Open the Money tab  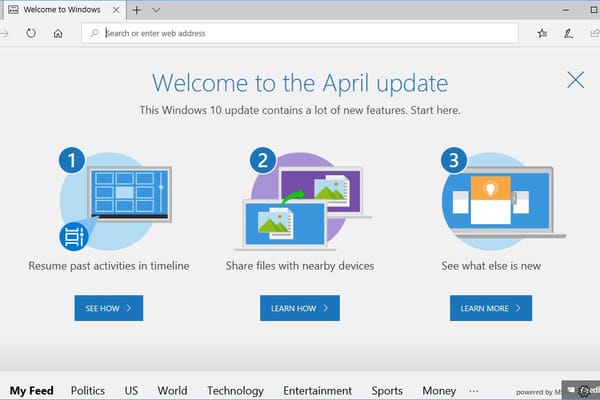(x=439, y=390)
